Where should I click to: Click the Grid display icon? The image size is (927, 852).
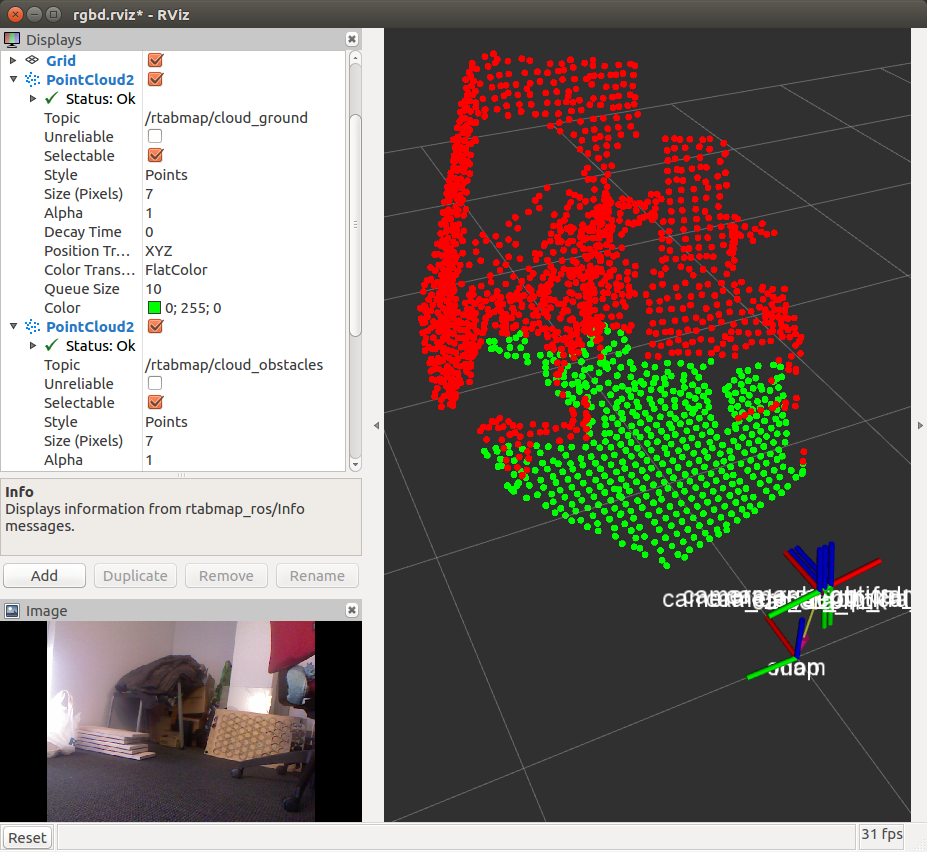(x=32, y=61)
